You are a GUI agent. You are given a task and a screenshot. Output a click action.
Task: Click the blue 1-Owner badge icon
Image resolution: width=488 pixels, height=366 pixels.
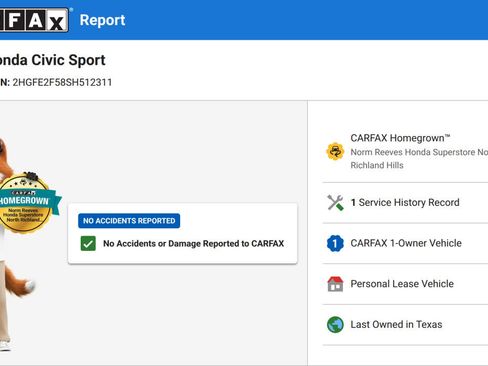tap(335, 243)
